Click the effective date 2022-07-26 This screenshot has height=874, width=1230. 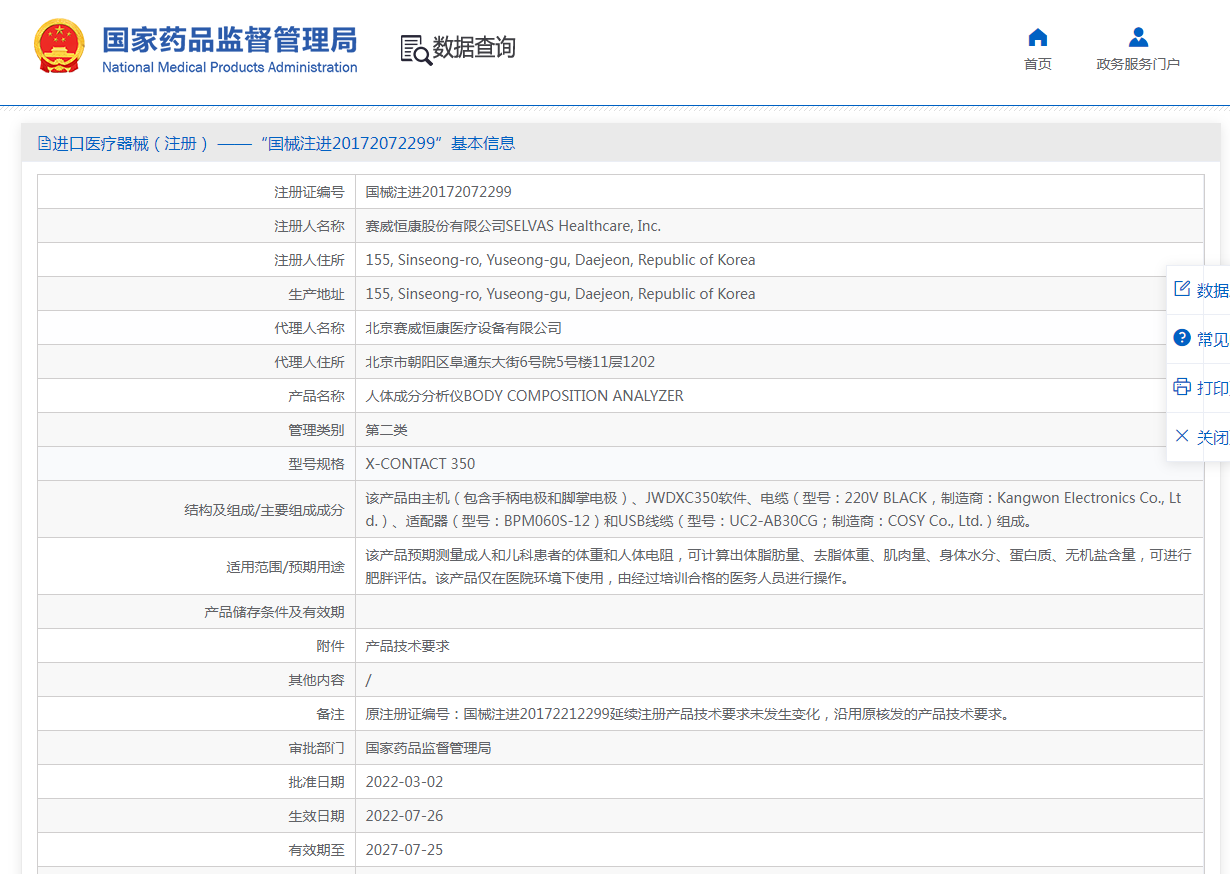405,816
